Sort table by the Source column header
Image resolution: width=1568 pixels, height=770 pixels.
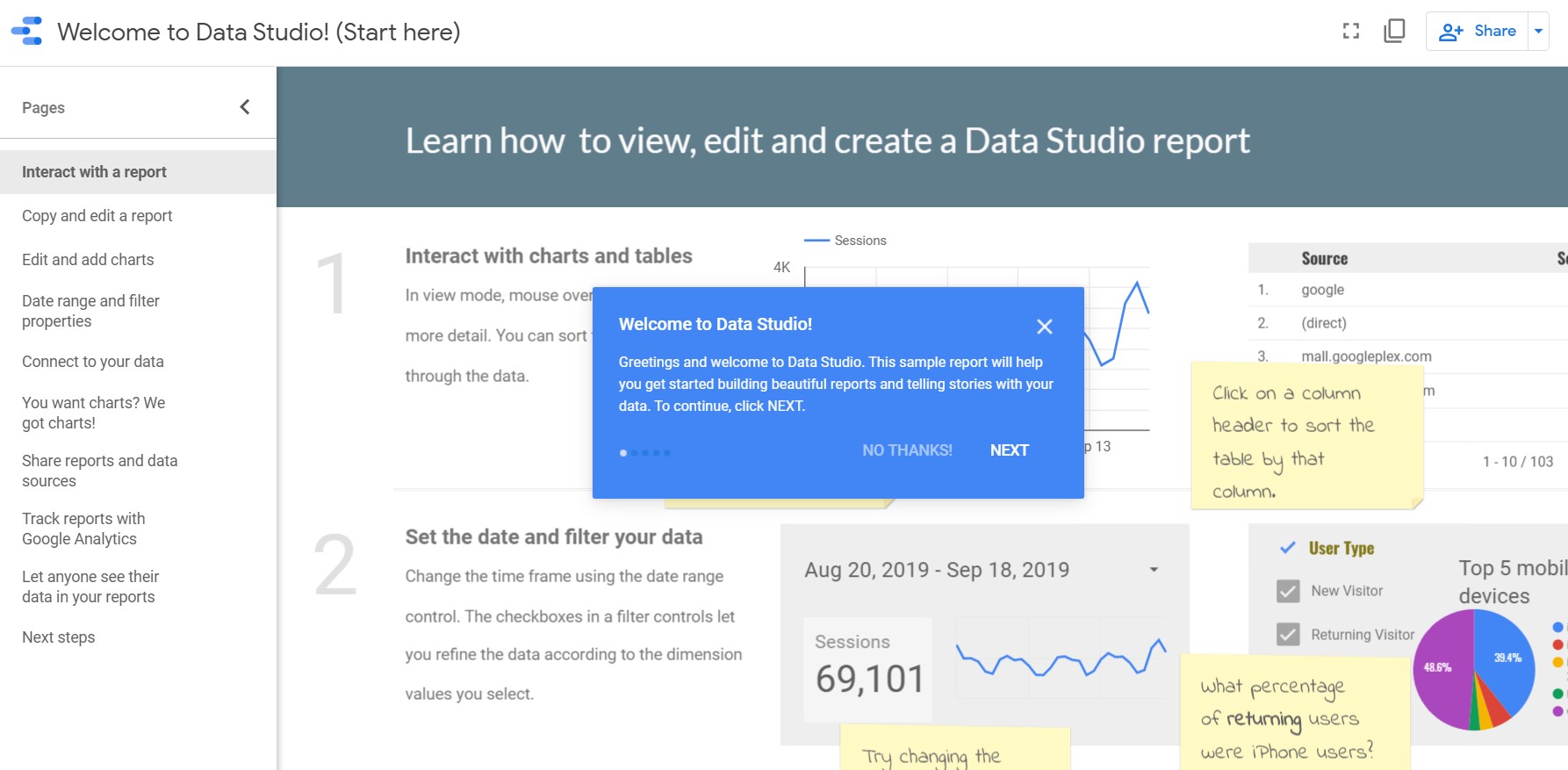(x=1324, y=258)
